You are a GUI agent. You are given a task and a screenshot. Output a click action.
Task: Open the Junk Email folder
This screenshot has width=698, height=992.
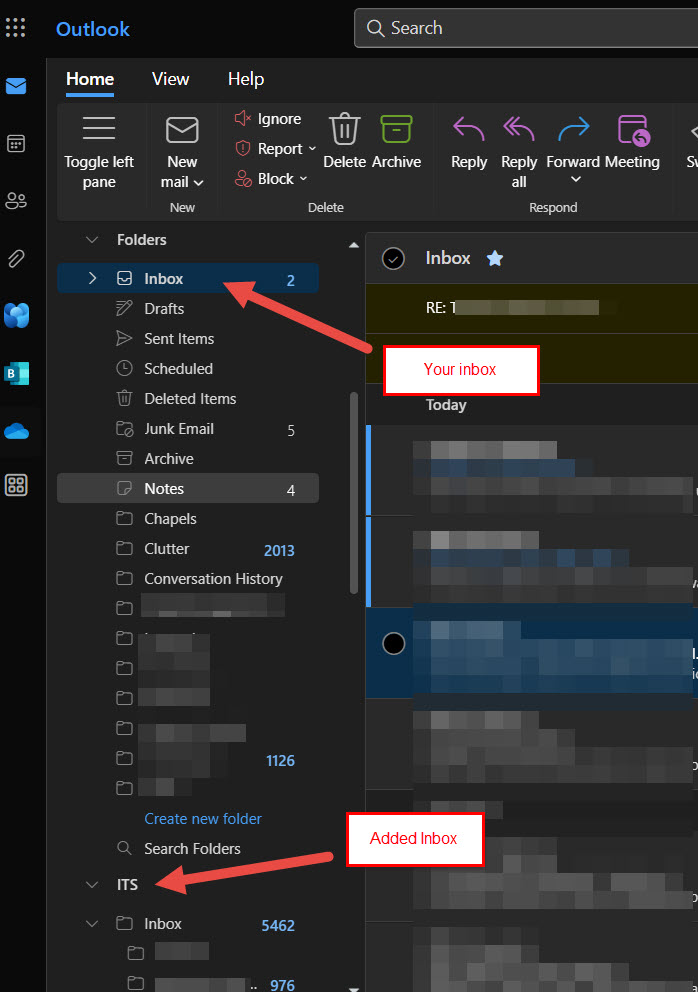pyautogui.click(x=188, y=429)
